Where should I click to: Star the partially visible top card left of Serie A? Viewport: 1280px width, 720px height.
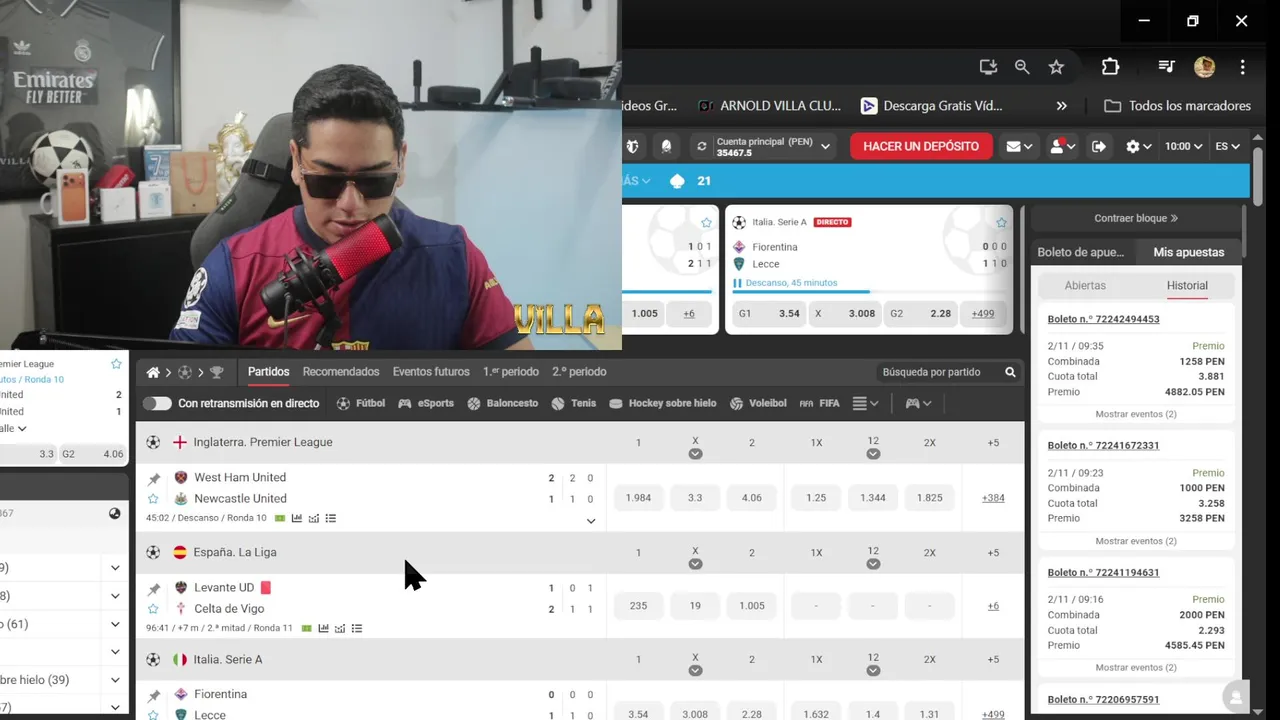point(706,223)
